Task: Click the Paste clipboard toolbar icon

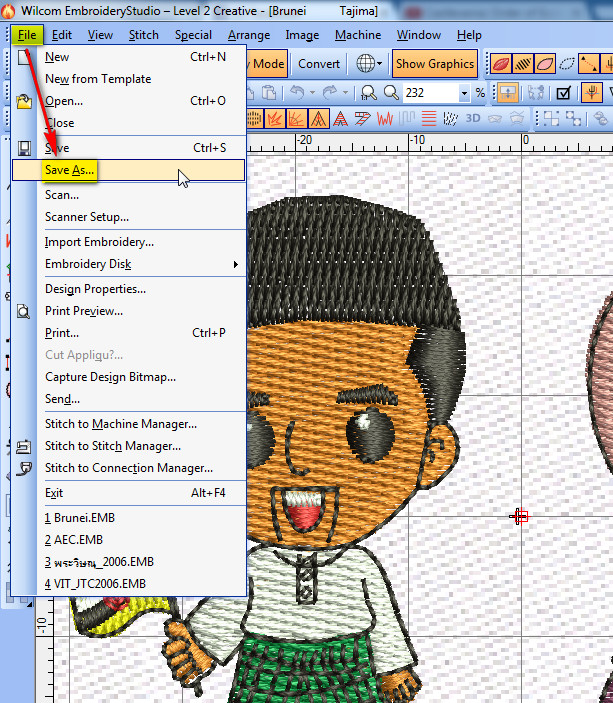Action: point(269,93)
